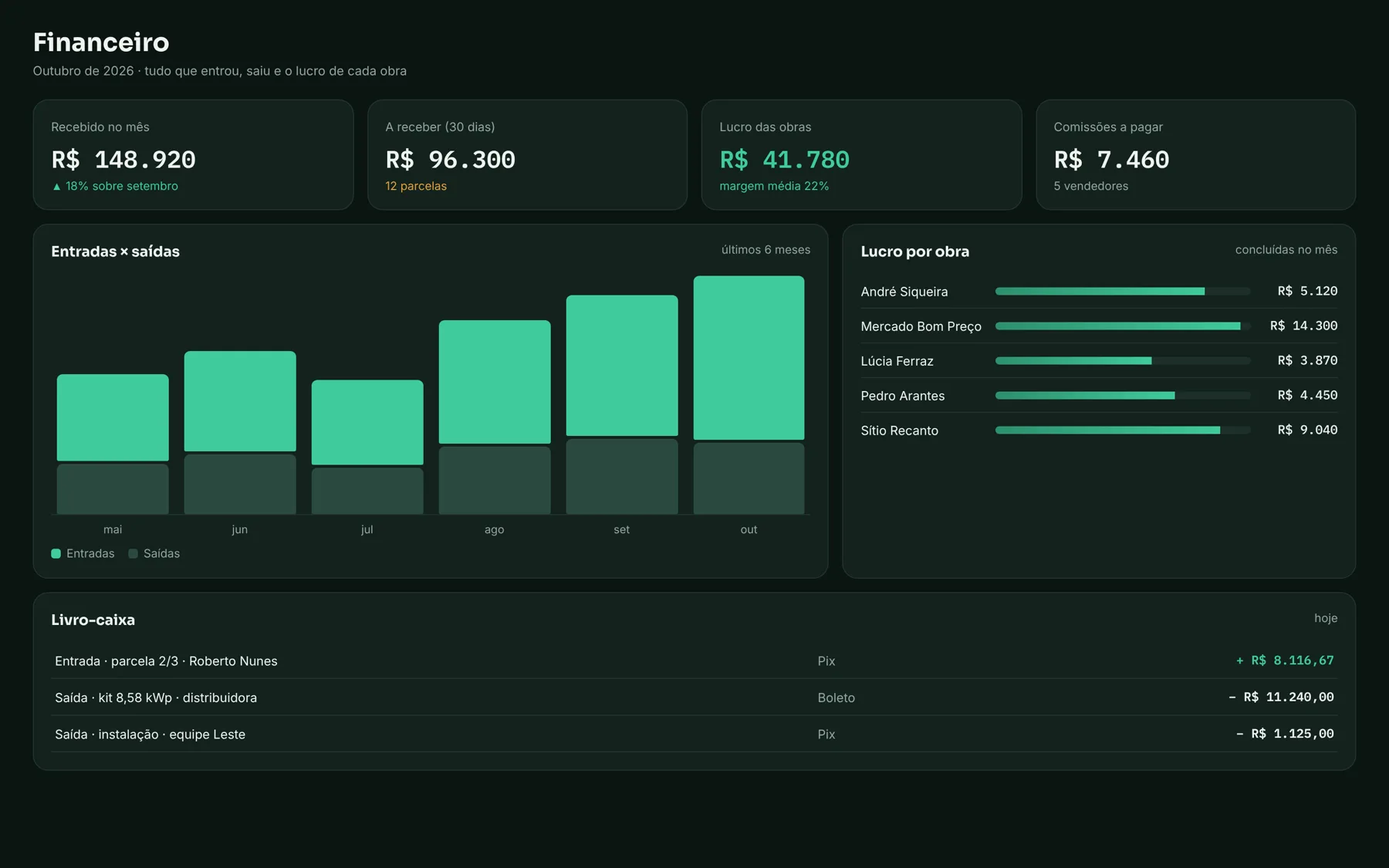
Task: Click the "Financeiro" page title
Action: pyautogui.click(x=101, y=42)
